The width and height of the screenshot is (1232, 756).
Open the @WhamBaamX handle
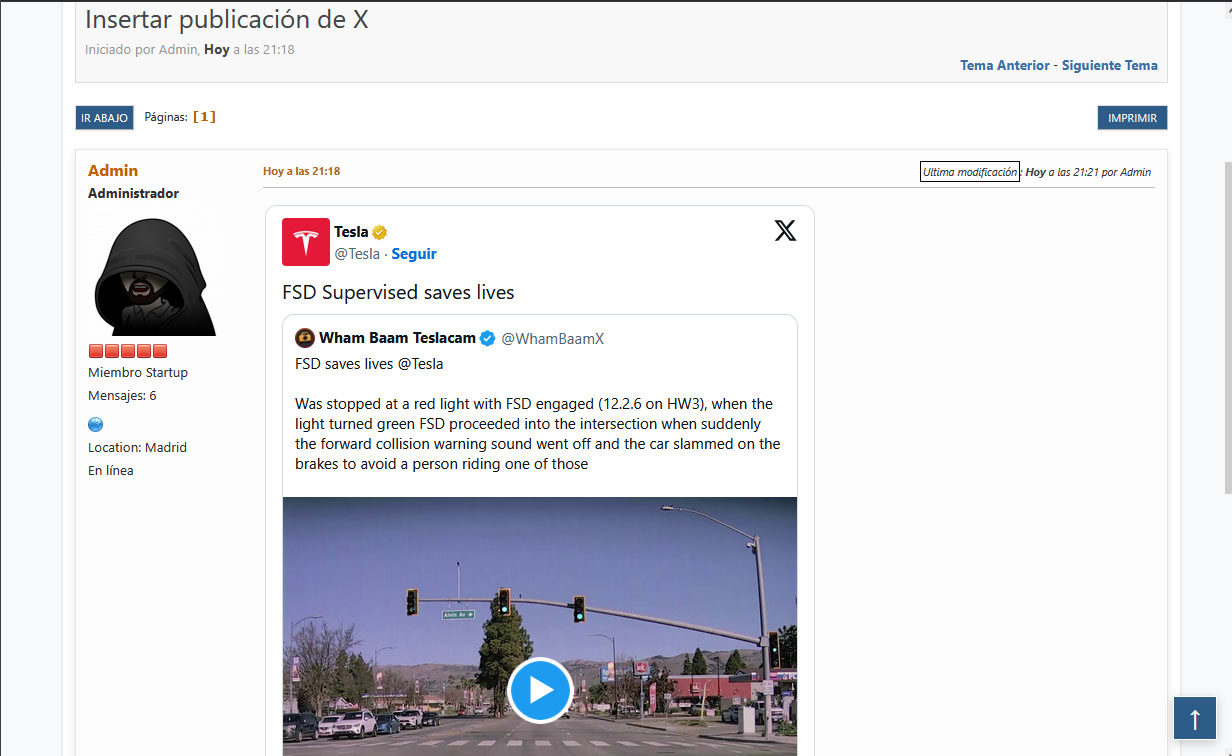pos(552,339)
